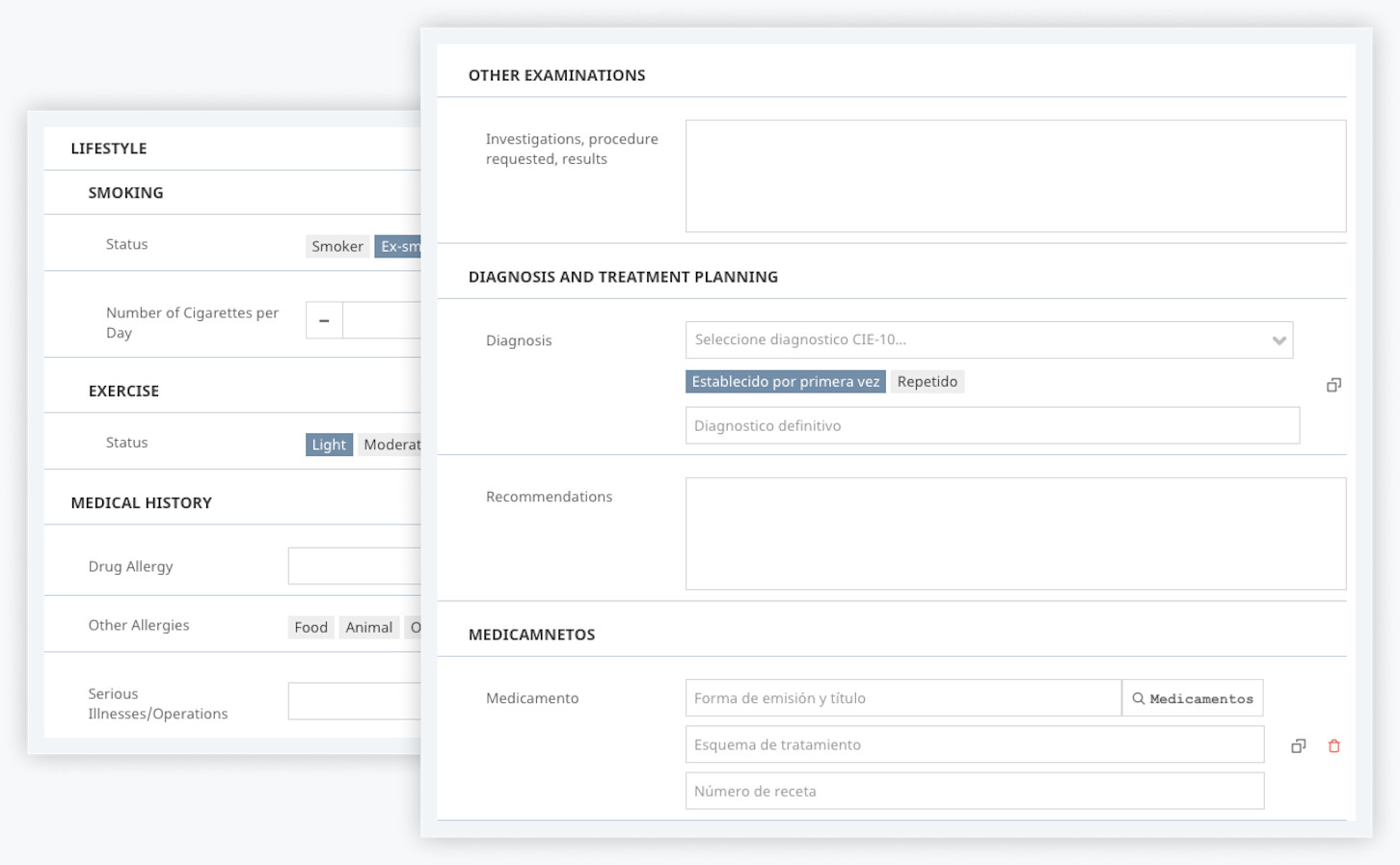Click the magnifier icon on Medicamentos button
The height and width of the screenshot is (865, 1400).
tap(1139, 697)
